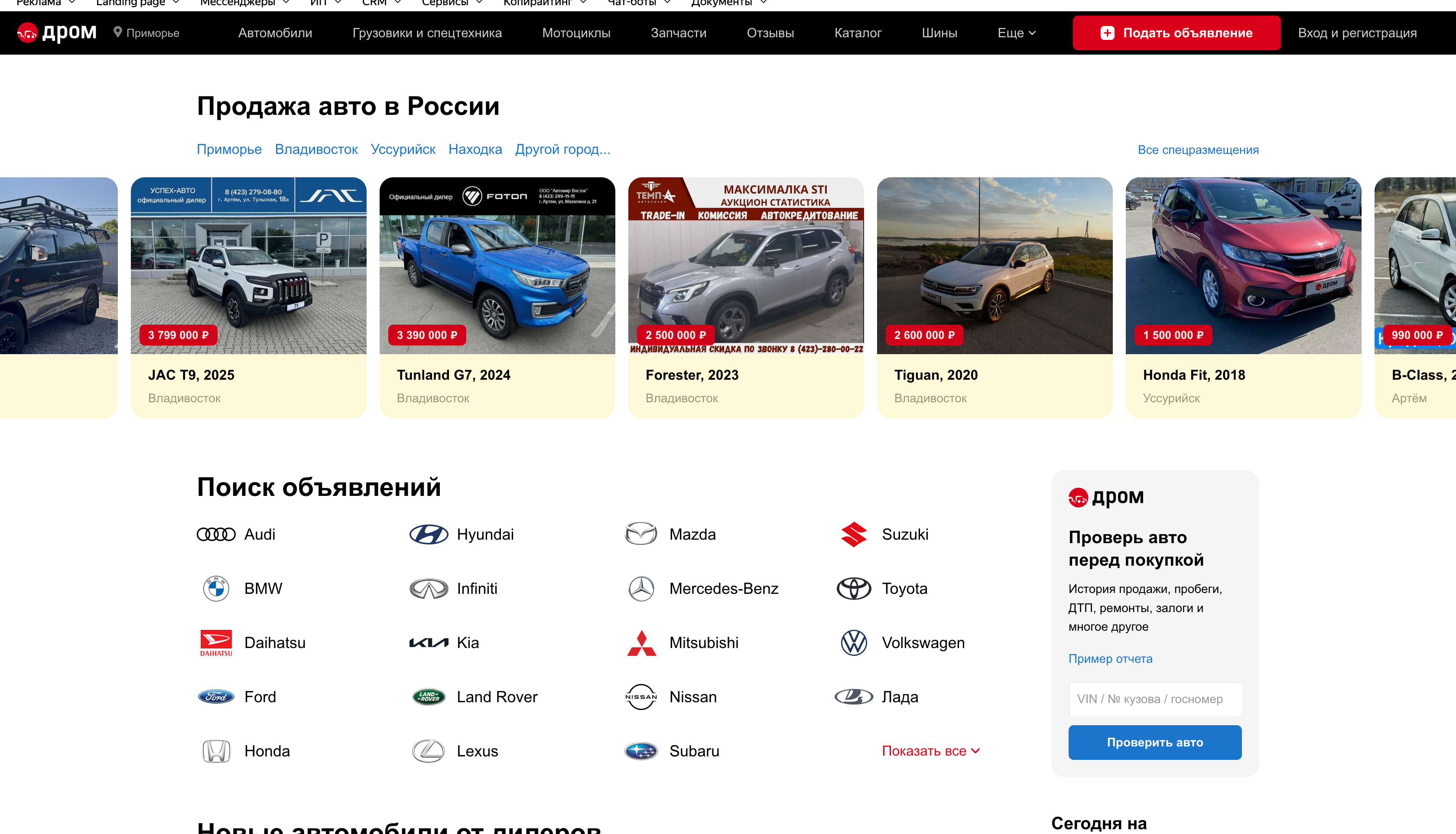Image resolution: width=1456 pixels, height=834 pixels.
Task: Click the Drom logo in header
Action: [x=57, y=33]
